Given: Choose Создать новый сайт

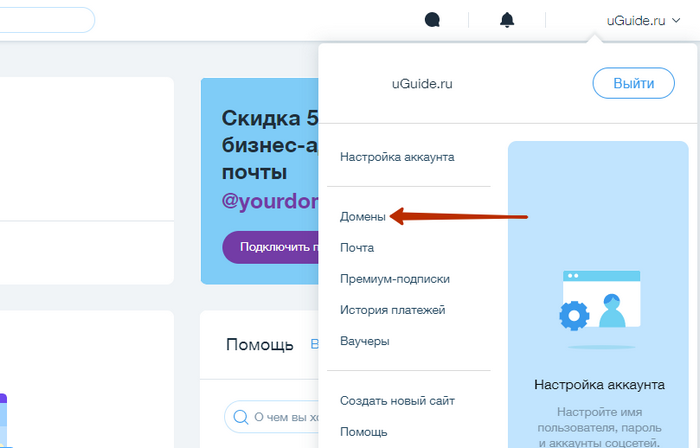Looking at the screenshot, I should point(397,400).
